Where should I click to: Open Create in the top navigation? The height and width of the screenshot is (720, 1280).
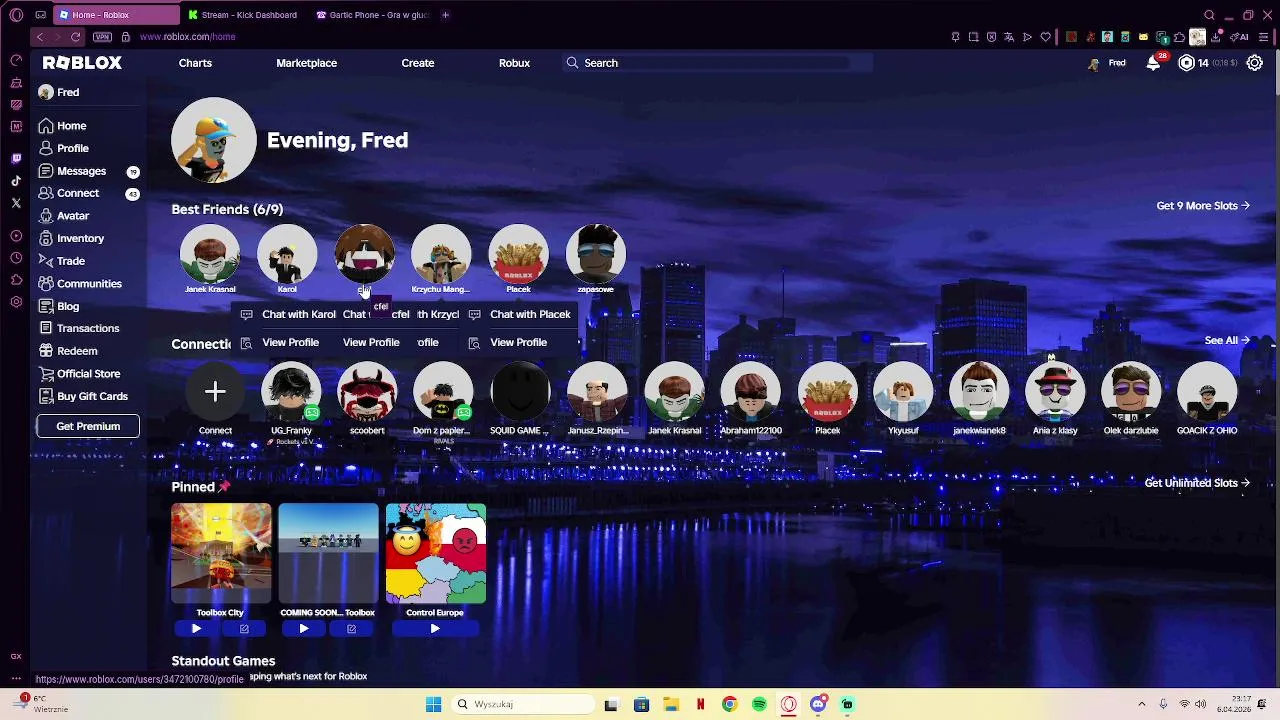[x=418, y=63]
